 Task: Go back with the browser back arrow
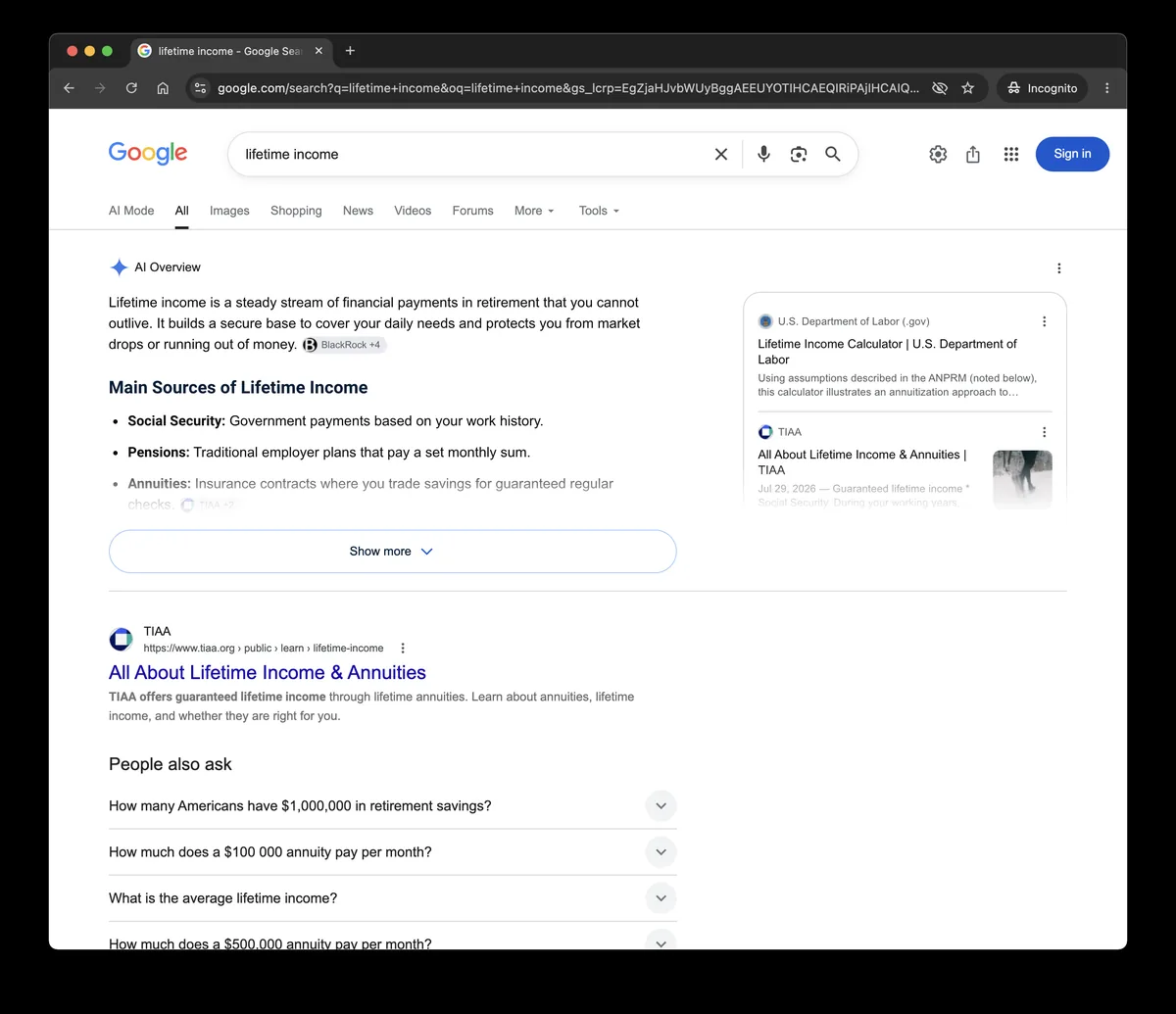click(x=69, y=88)
